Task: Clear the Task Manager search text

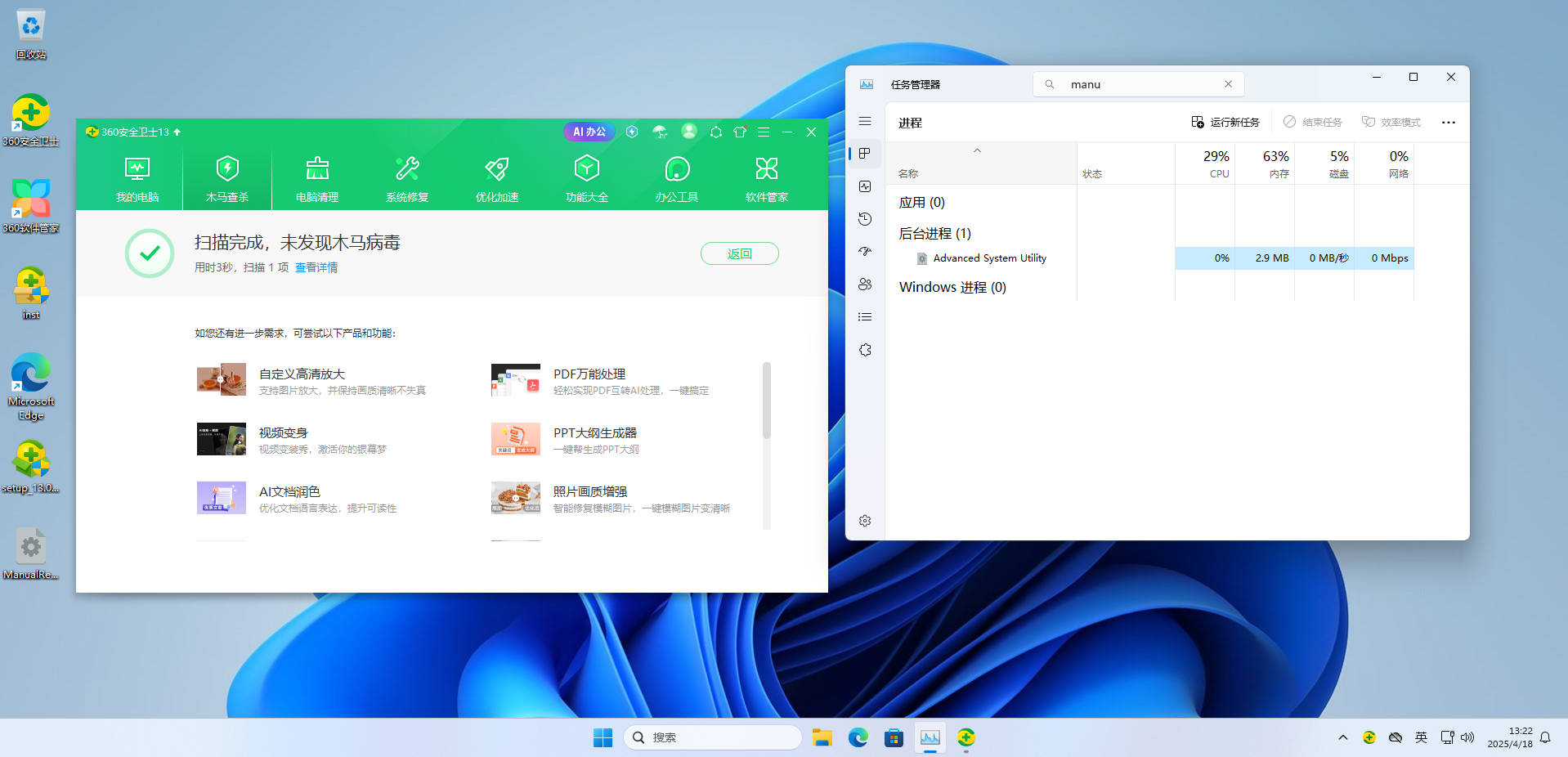Action: pyautogui.click(x=1228, y=84)
